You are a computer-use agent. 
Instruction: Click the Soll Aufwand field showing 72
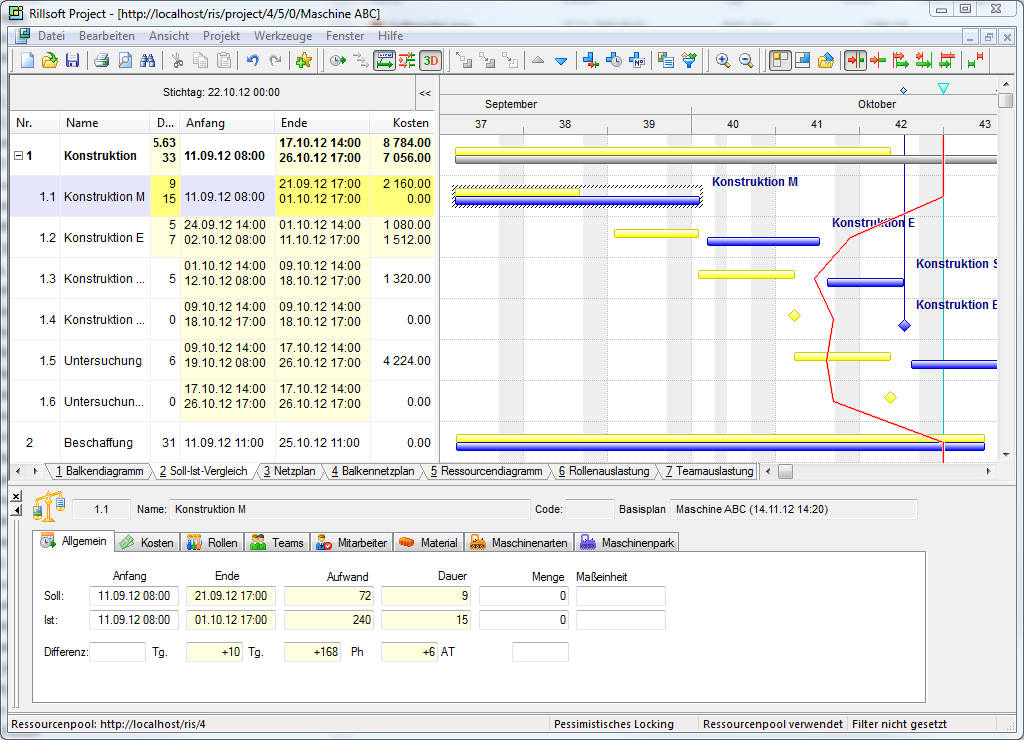[x=328, y=596]
